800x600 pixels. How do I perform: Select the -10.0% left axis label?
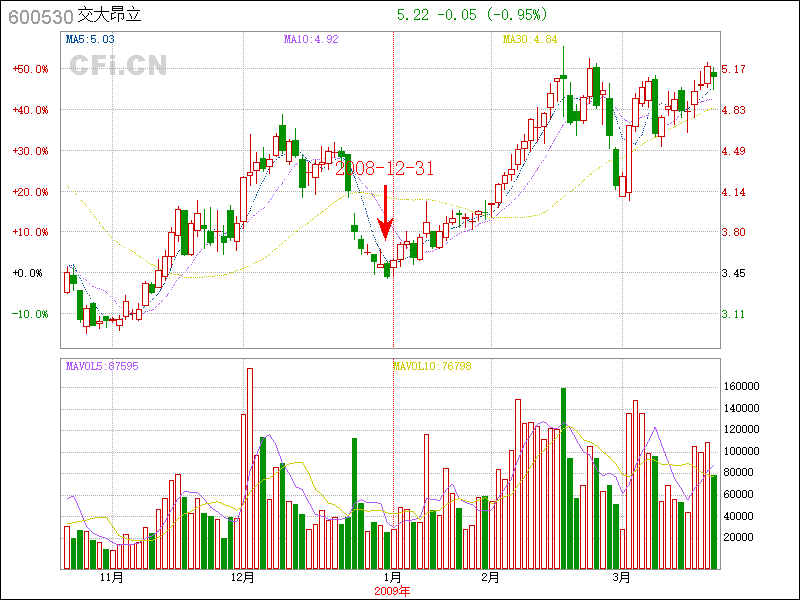coord(30,314)
